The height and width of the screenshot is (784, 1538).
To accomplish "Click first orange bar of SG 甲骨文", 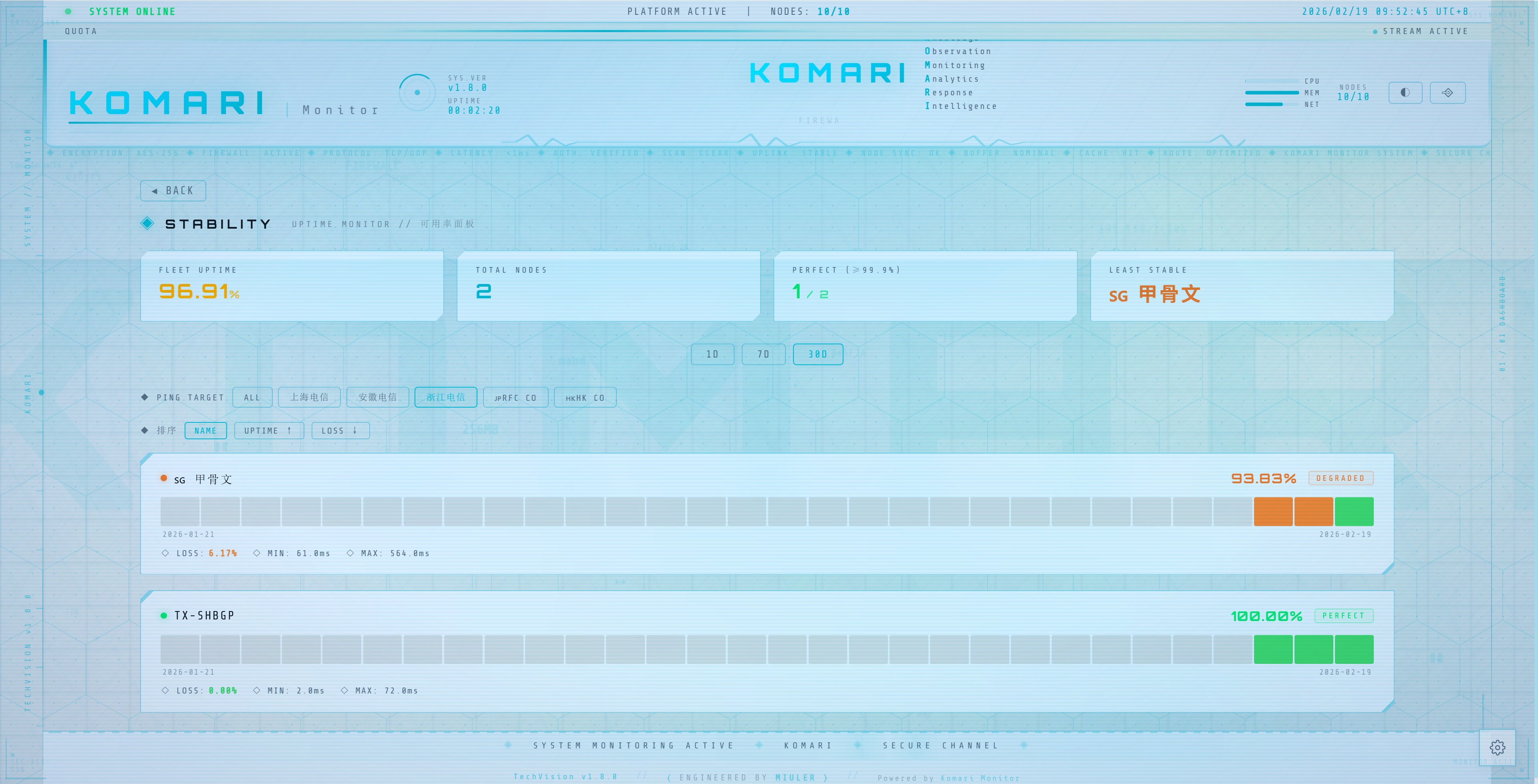I will (x=1273, y=512).
